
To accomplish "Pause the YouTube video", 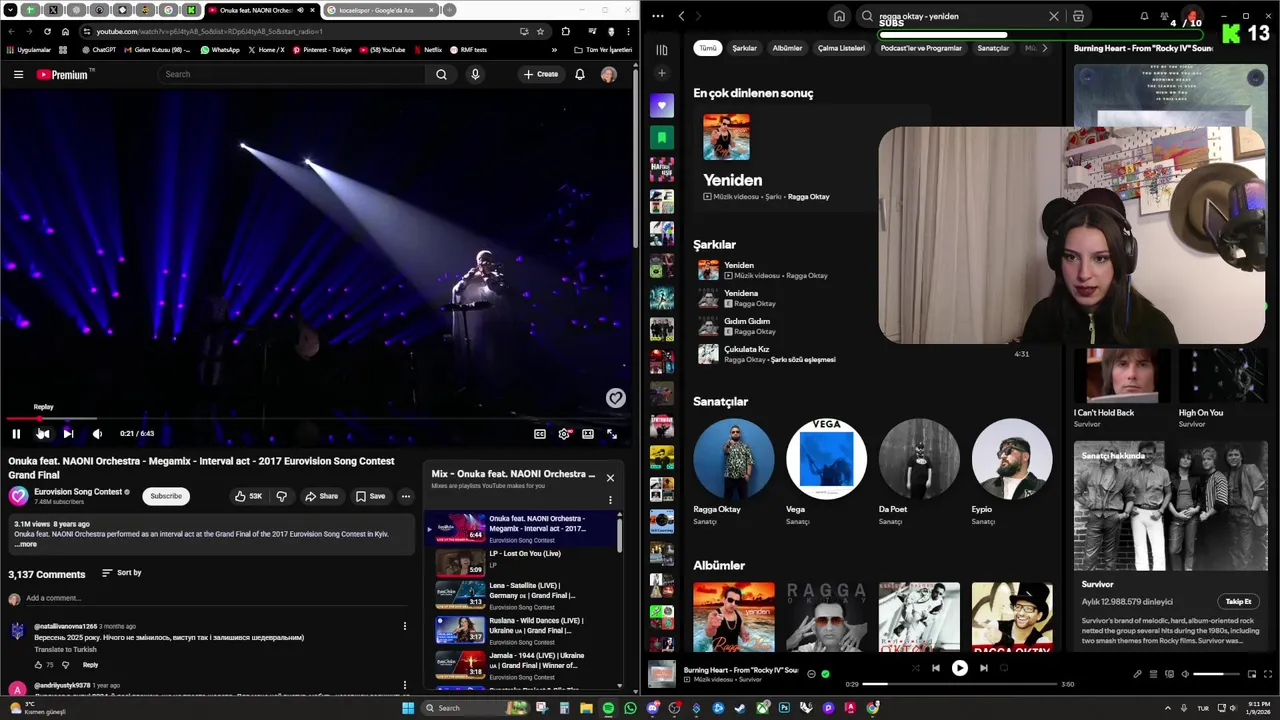I will [16, 434].
